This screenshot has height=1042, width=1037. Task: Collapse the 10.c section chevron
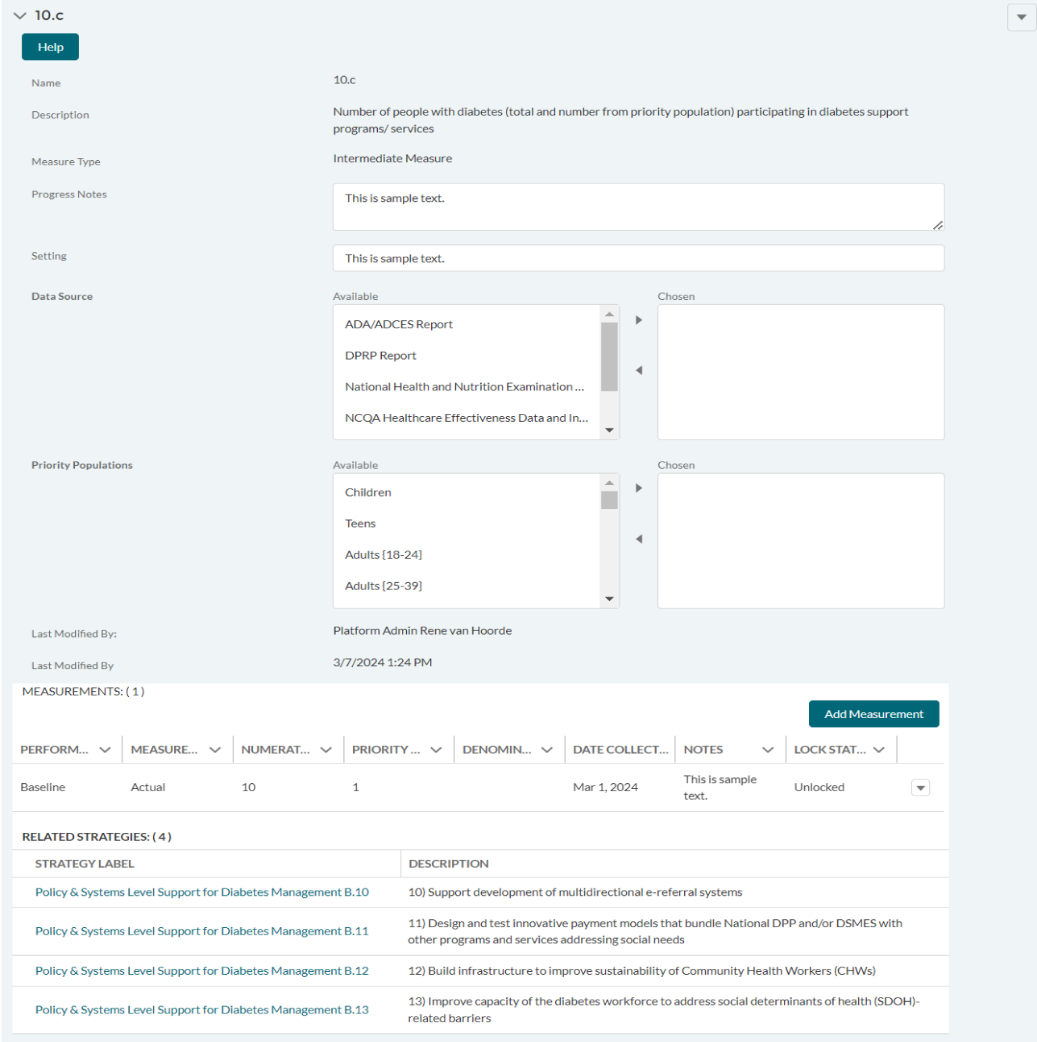click(x=20, y=15)
